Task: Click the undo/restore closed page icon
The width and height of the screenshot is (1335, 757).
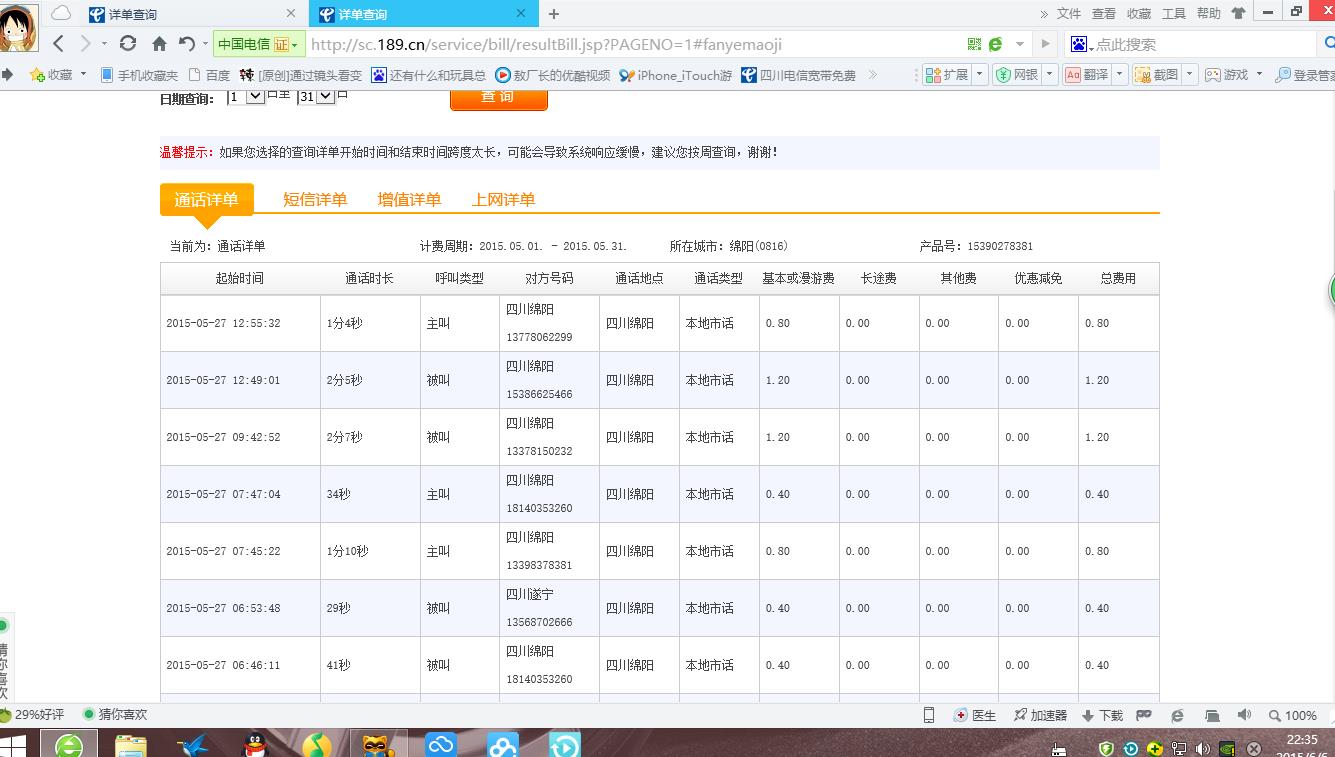Action: 187,44
